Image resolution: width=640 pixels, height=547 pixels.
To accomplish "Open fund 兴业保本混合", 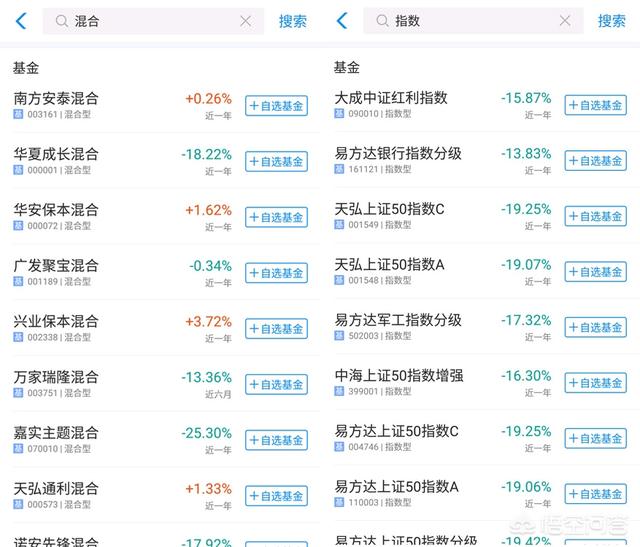I will (x=56, y=322).
